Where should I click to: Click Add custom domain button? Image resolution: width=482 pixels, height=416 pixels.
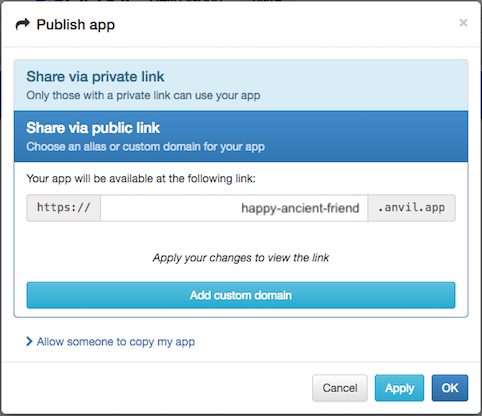pos(241,295)
